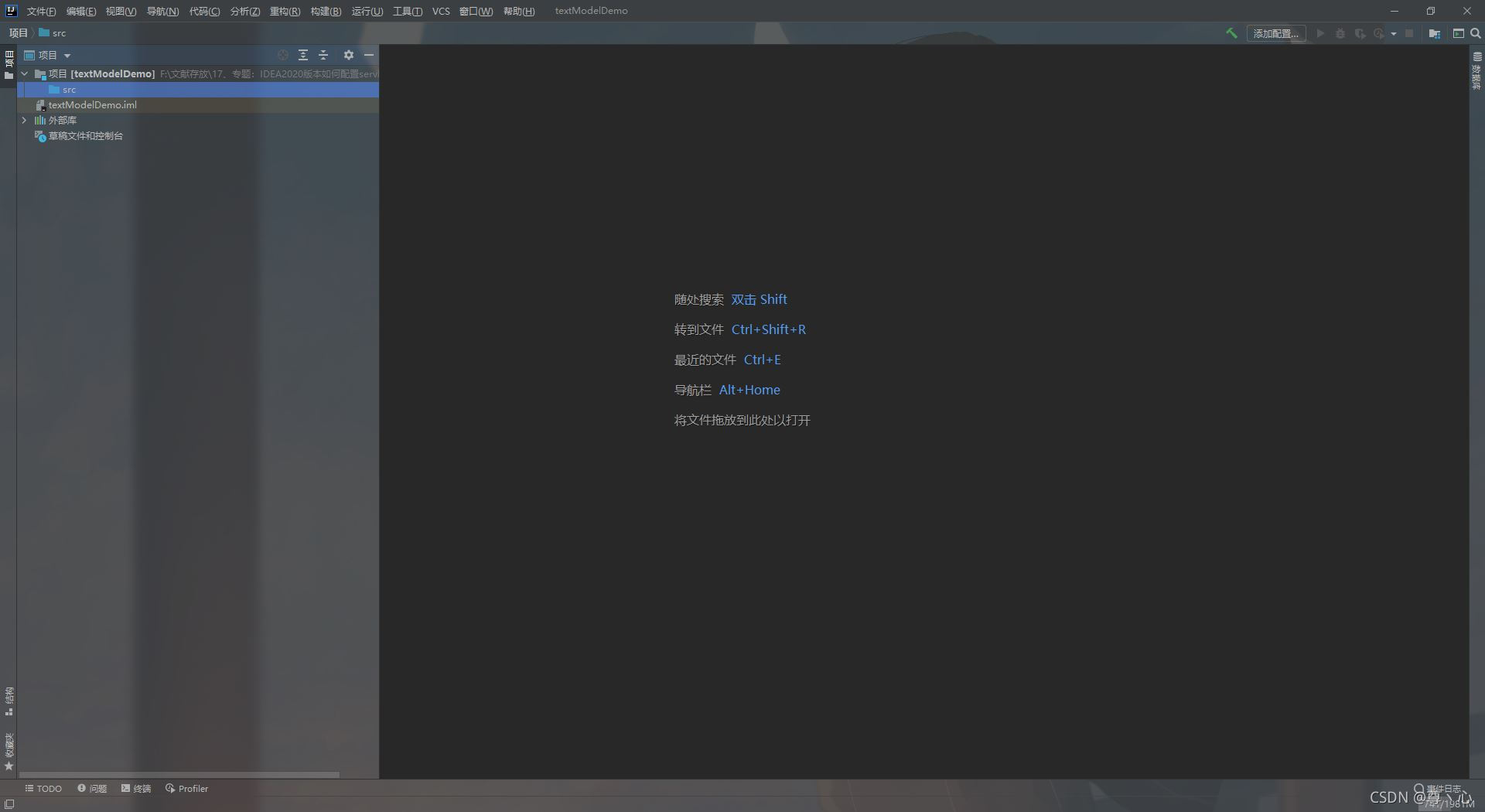Click the textModelDemo window title text

(592, 11)
